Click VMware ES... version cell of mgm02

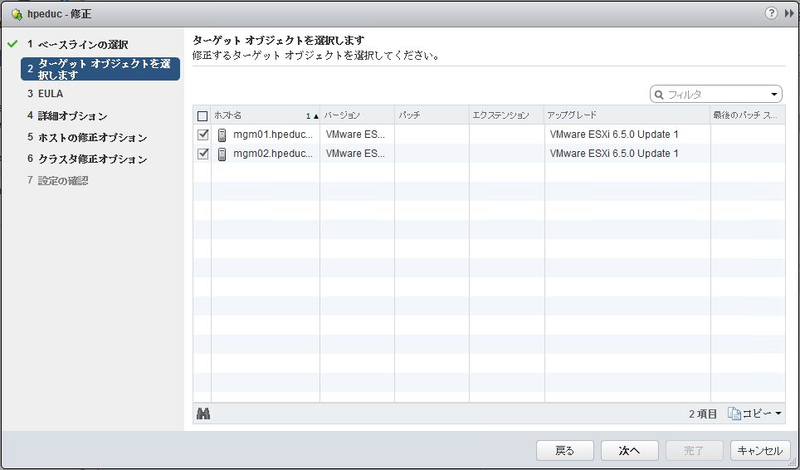point(356,154)
